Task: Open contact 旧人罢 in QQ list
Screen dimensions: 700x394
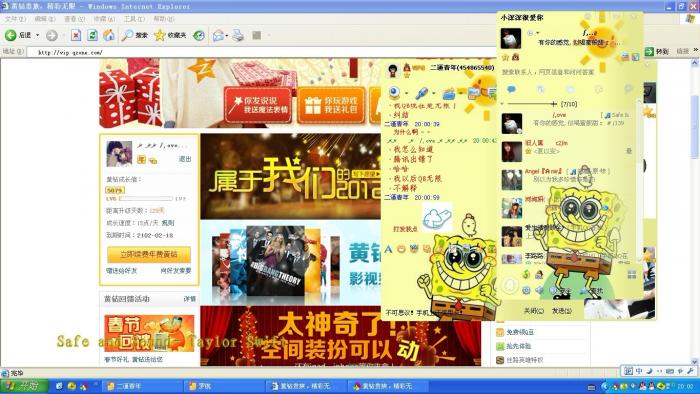Action: [x=567, y=151]
